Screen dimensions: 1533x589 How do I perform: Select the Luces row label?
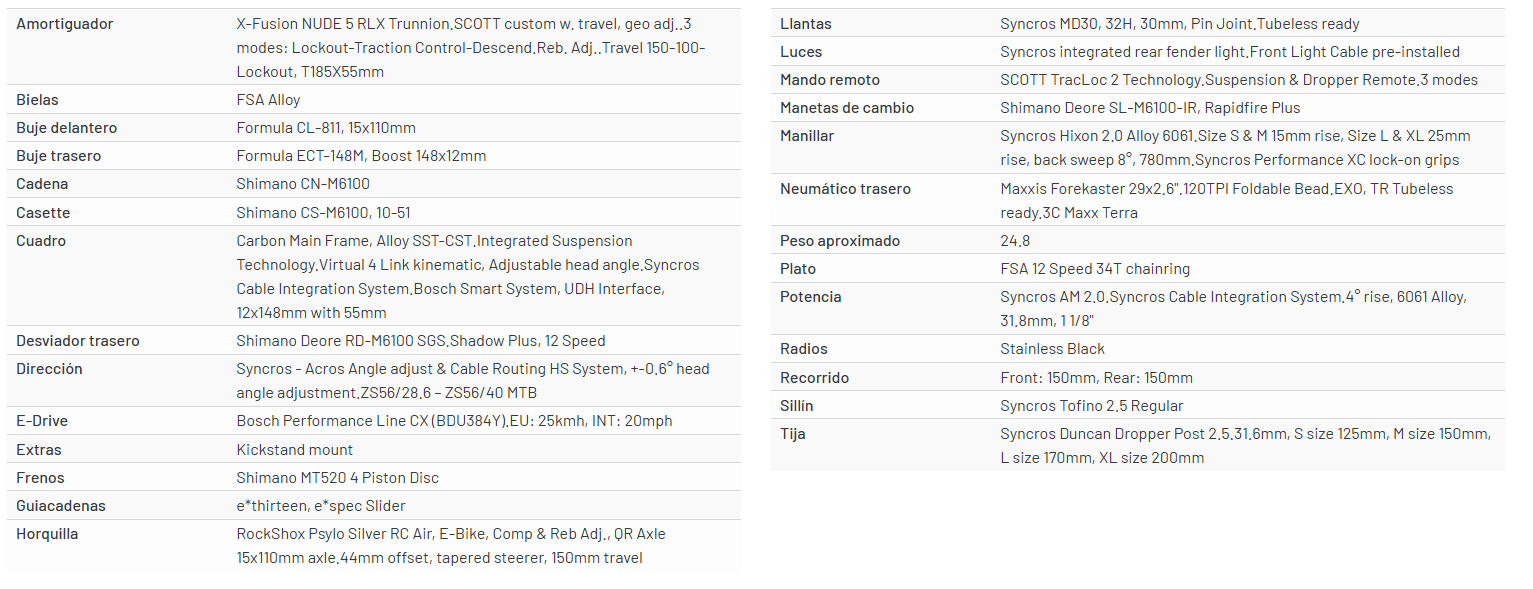point(801,52)
